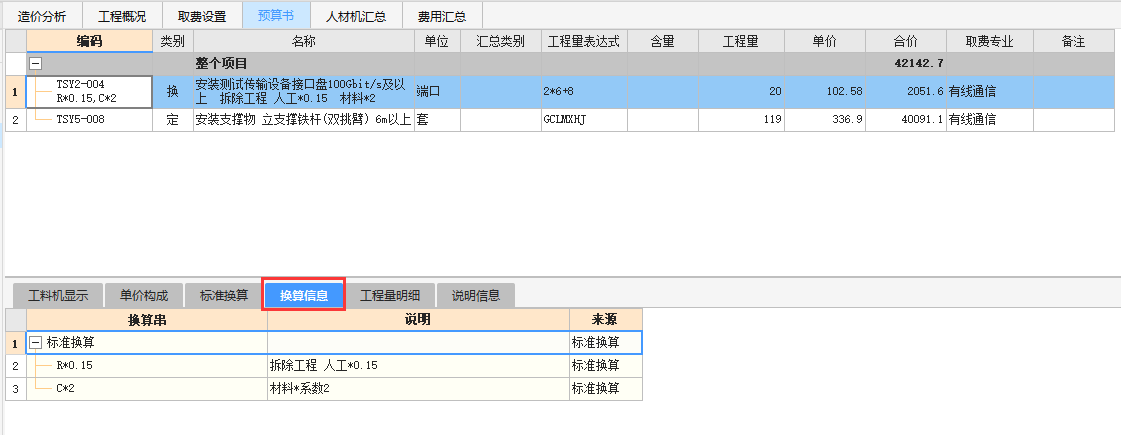Collapse the 标准换算 group row
Viewport: 1121px width, 435px height.
pos(37,342)
